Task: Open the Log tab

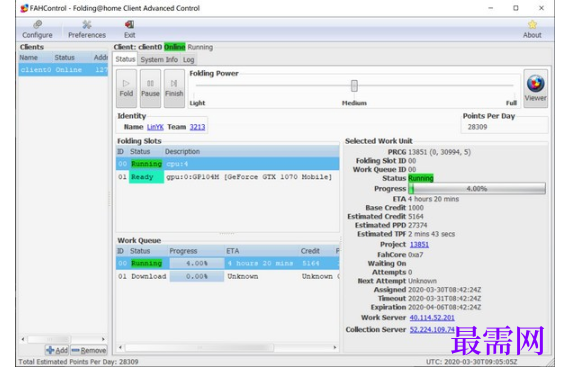Action: (x=189, y=60)
